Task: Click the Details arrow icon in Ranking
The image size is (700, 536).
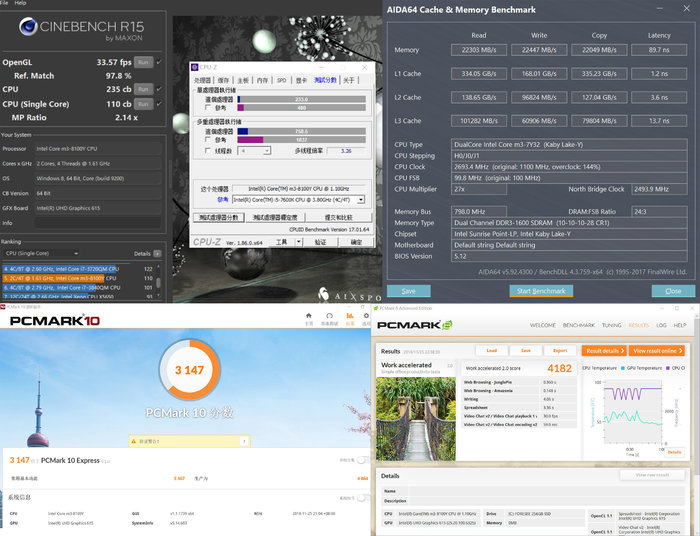Action: [x=158, y=254]
